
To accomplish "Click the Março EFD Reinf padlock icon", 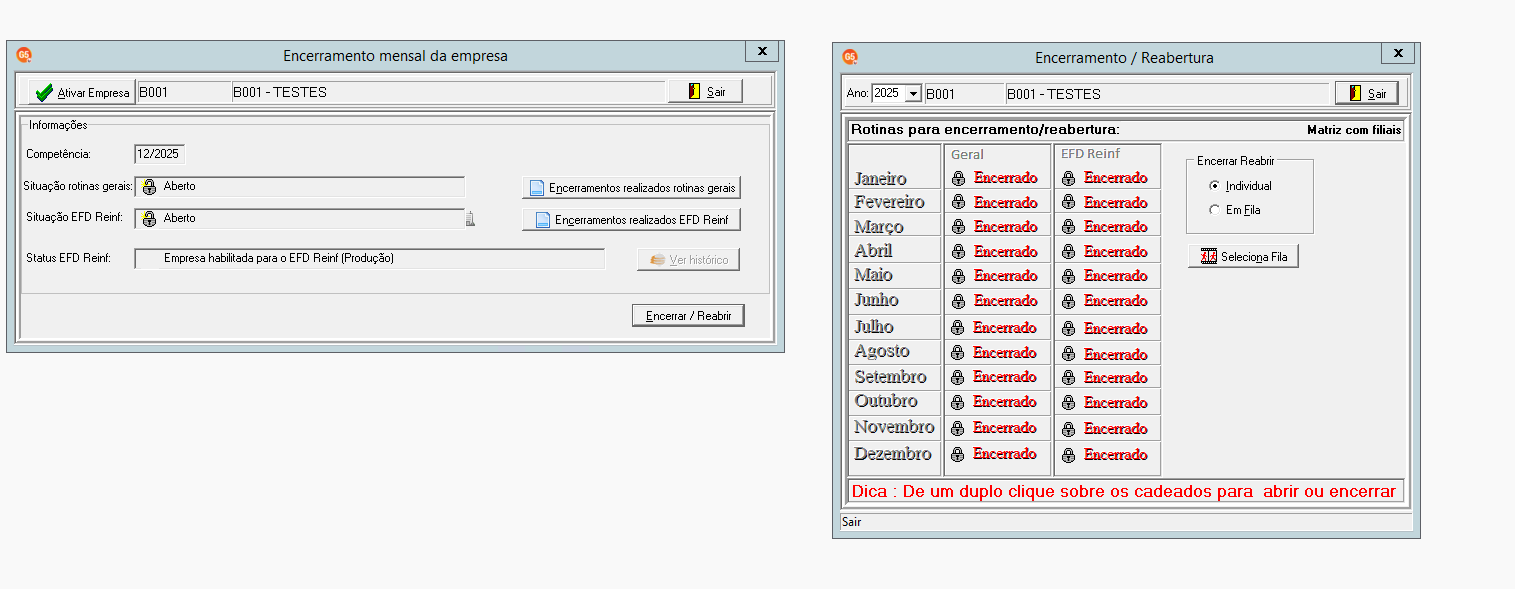I will [1068, 227].
